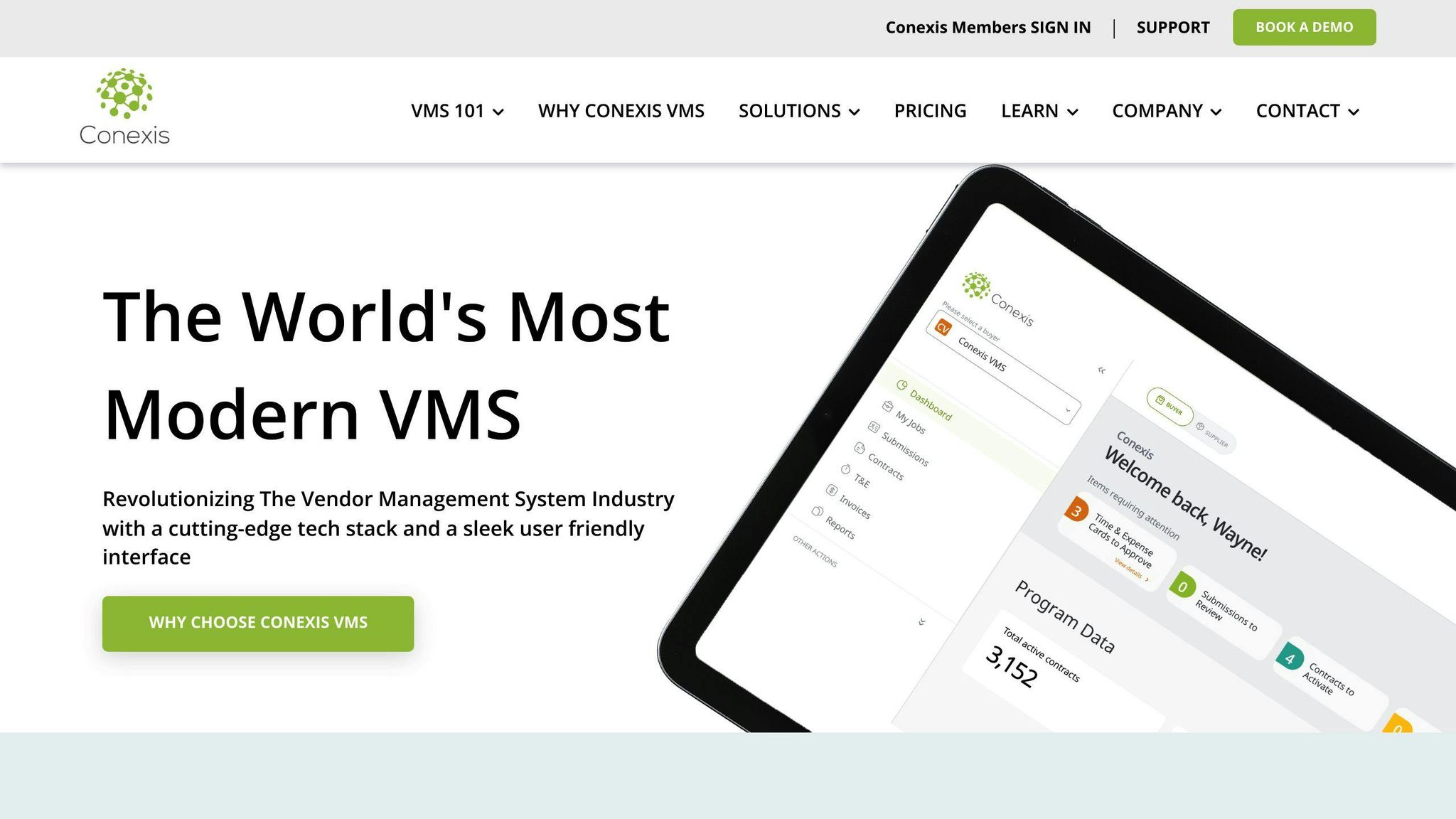
Task: Click the Contracts sidebar icon
Action: pyautogui.click(x=860, y=448)
